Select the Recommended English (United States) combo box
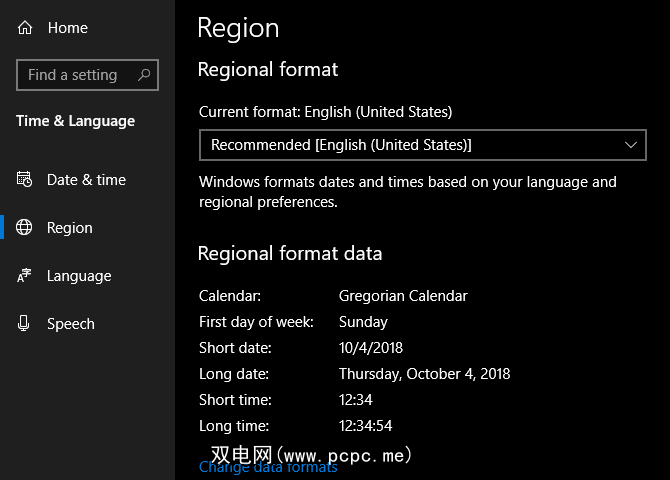 (x=400, y=145)
